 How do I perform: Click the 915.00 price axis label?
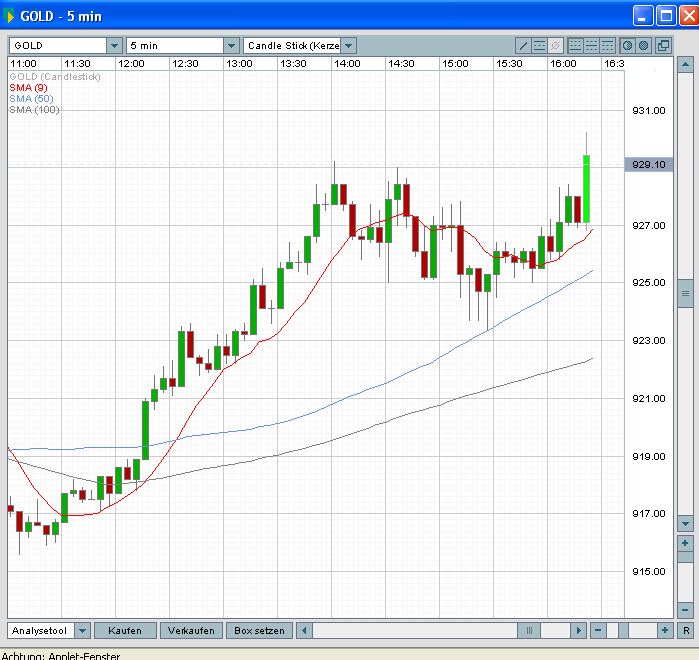(x=649, y=571)
